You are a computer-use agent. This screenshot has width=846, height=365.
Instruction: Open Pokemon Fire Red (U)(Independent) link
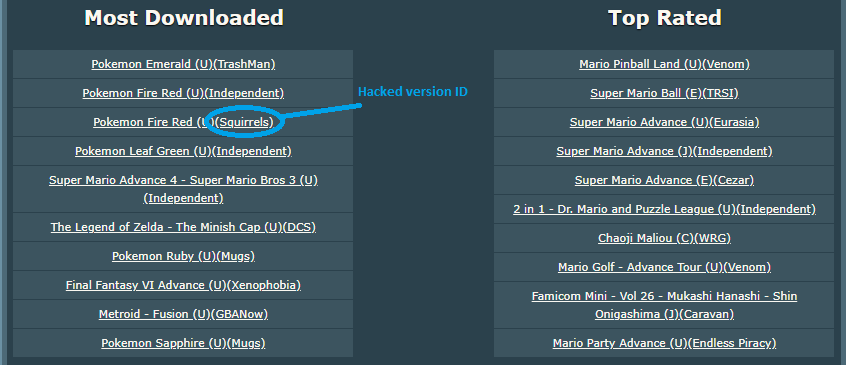point(183,93)
